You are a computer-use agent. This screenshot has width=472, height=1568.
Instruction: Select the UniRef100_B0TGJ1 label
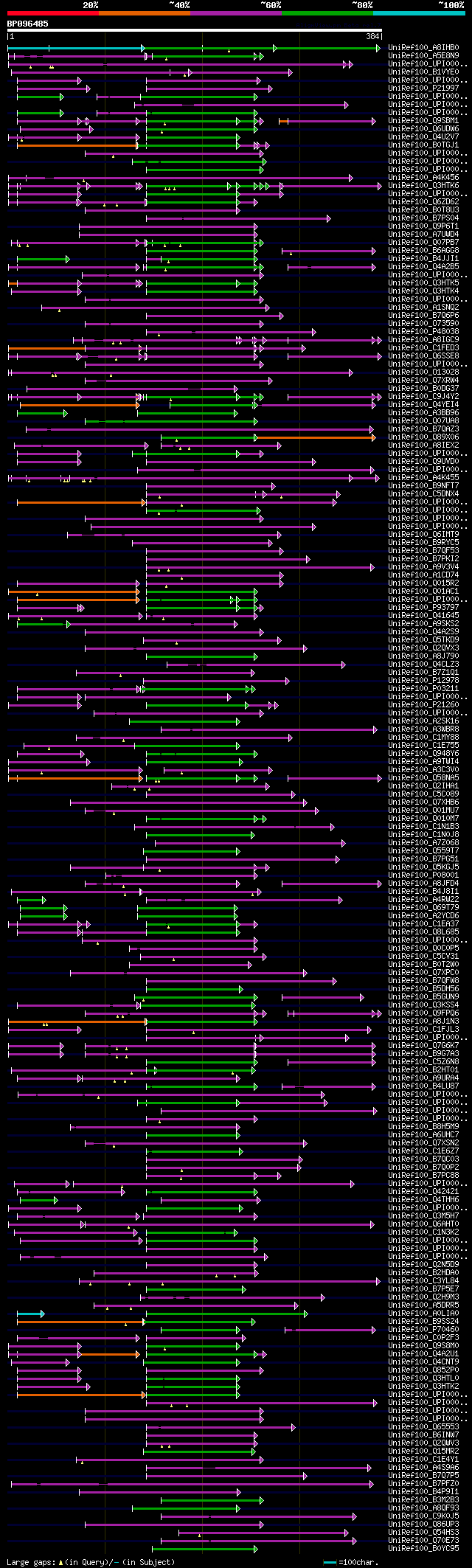pos(423,145)
